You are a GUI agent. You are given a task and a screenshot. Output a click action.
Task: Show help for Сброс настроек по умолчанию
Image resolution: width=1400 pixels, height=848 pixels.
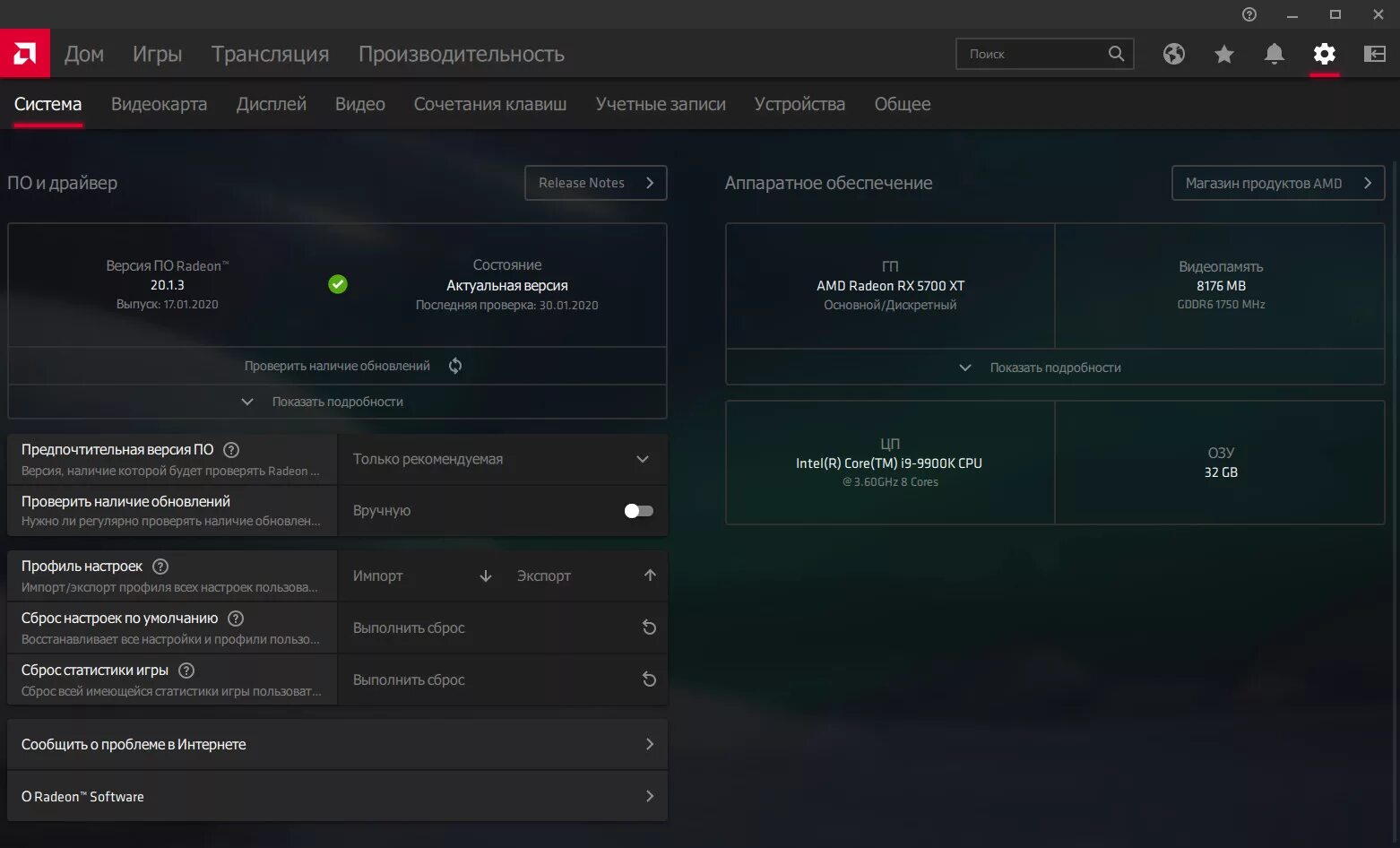tap(236, 619)
